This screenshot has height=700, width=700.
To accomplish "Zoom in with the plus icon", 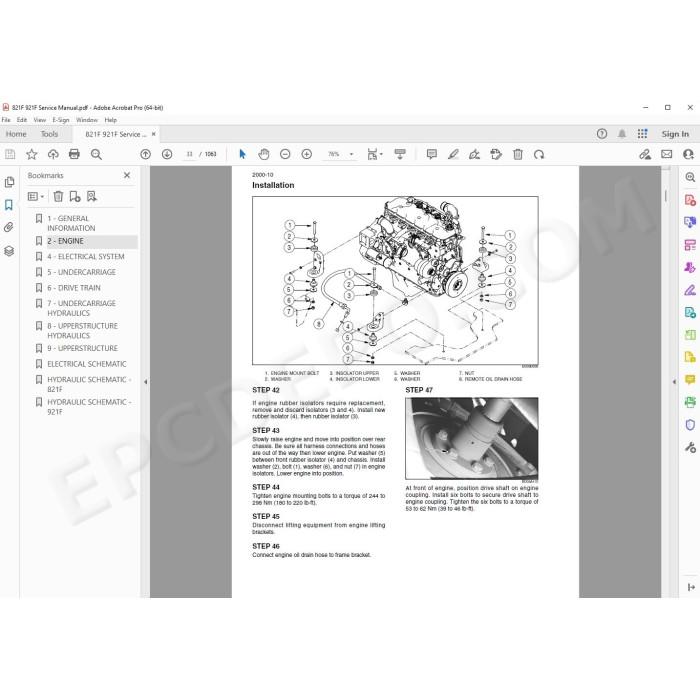I will point(307,154).
